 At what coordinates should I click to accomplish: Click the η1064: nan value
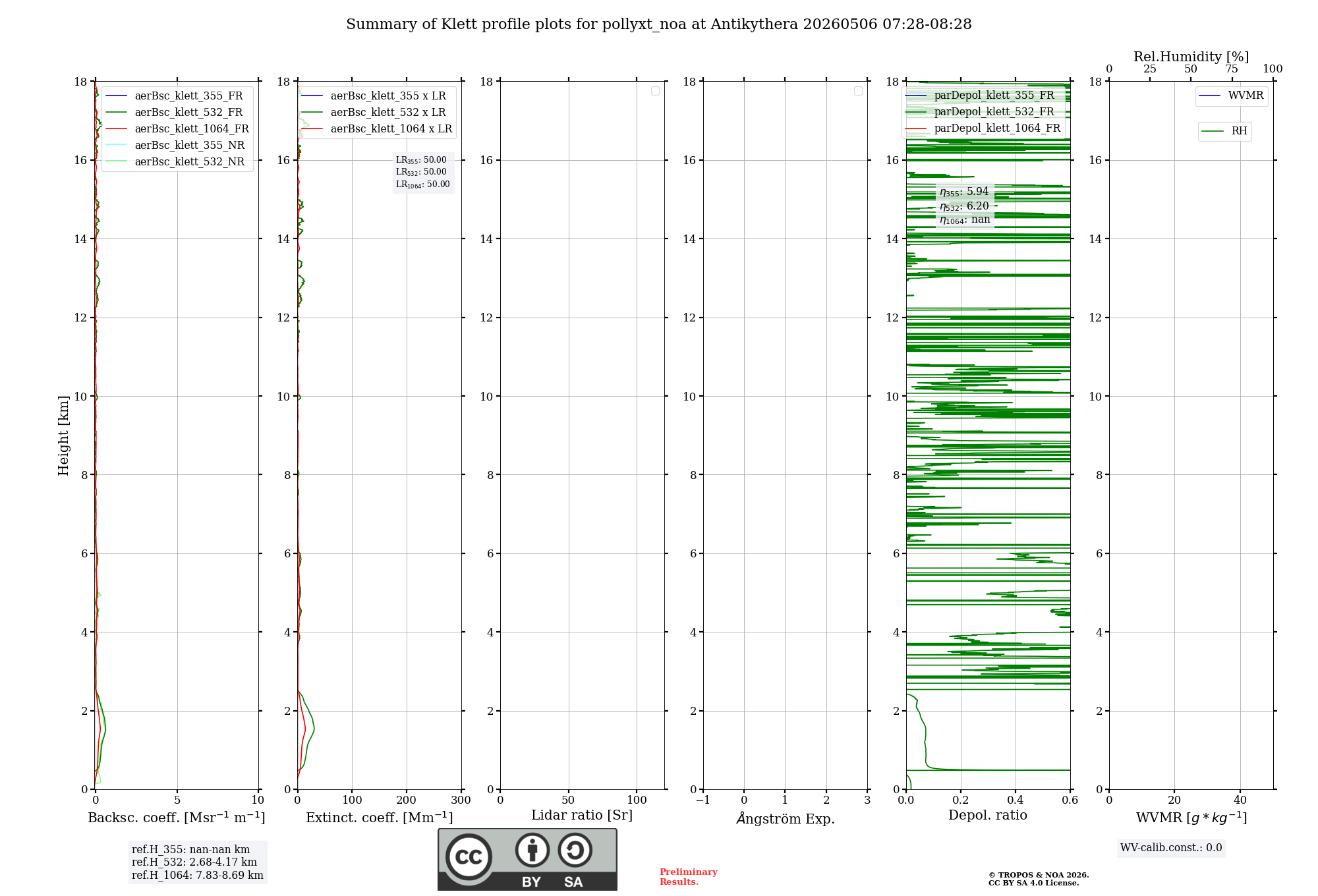pos(965,219)
